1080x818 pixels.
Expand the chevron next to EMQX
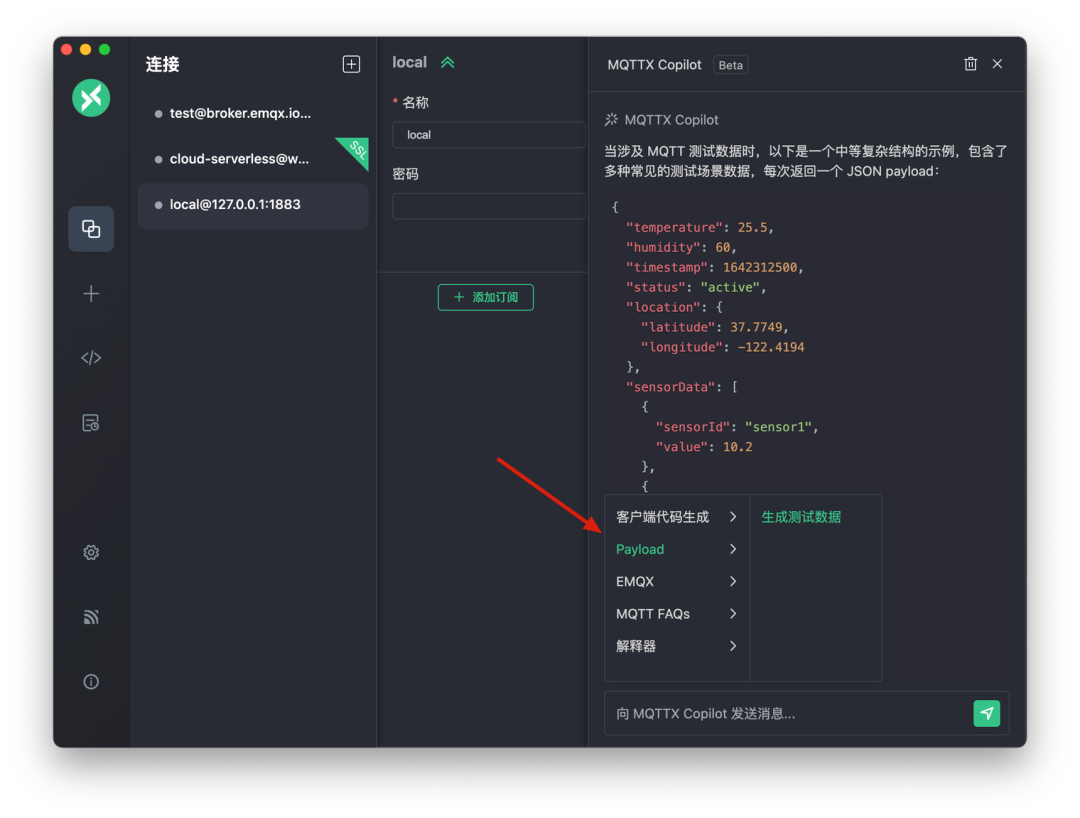click(733, 582)
